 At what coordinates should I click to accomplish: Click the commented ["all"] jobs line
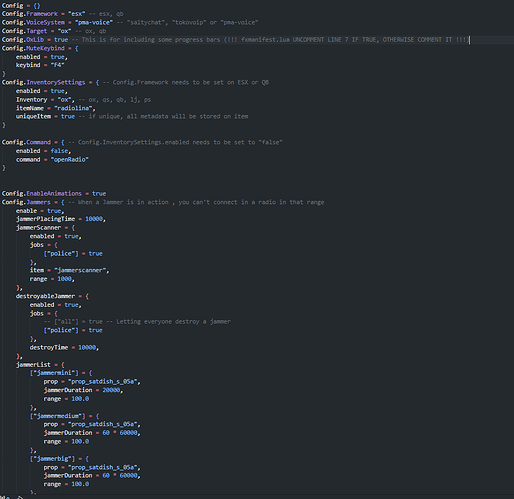[137, 322]
